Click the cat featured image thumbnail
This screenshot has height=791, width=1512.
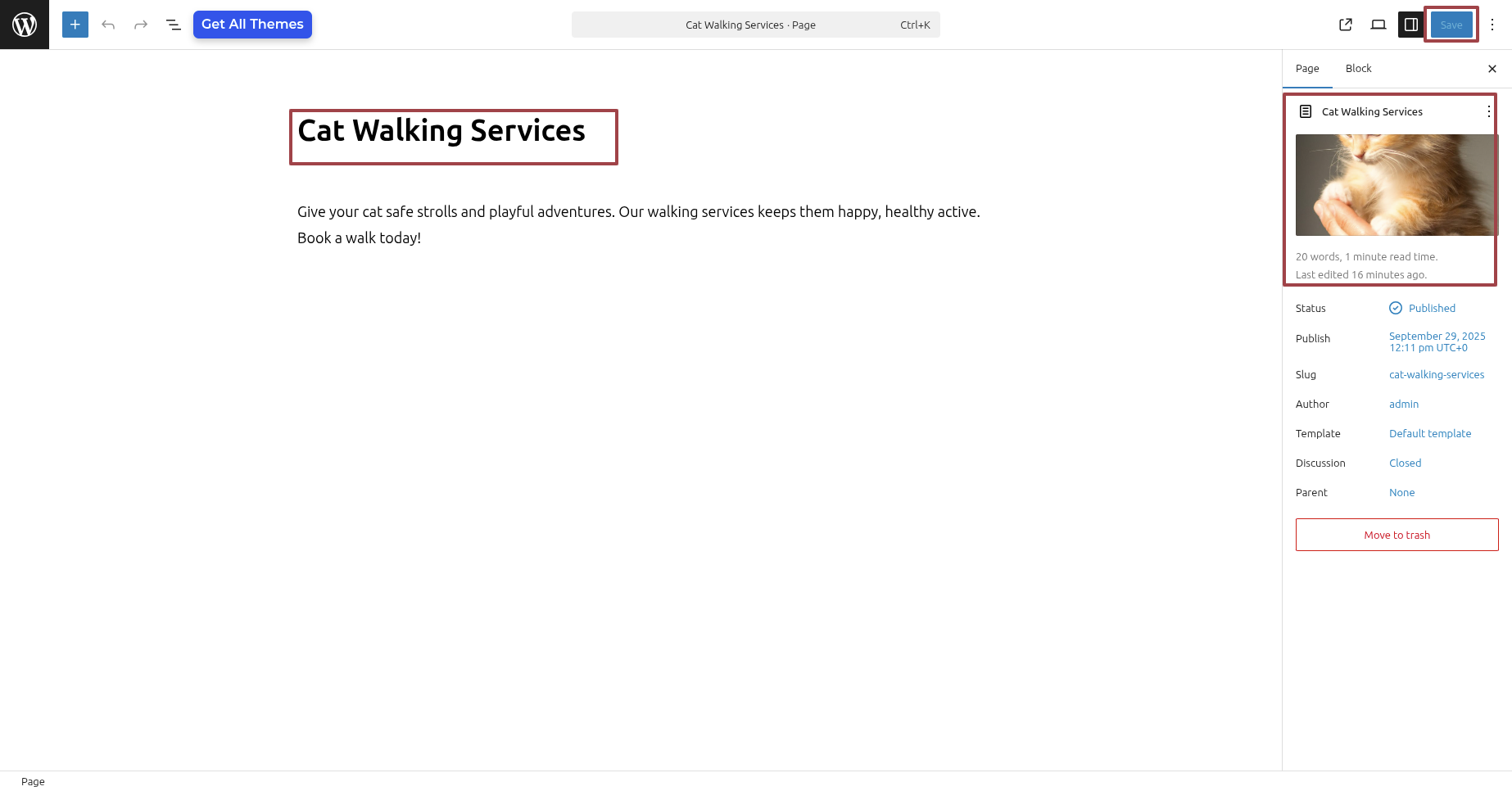tap(1396, 185)
